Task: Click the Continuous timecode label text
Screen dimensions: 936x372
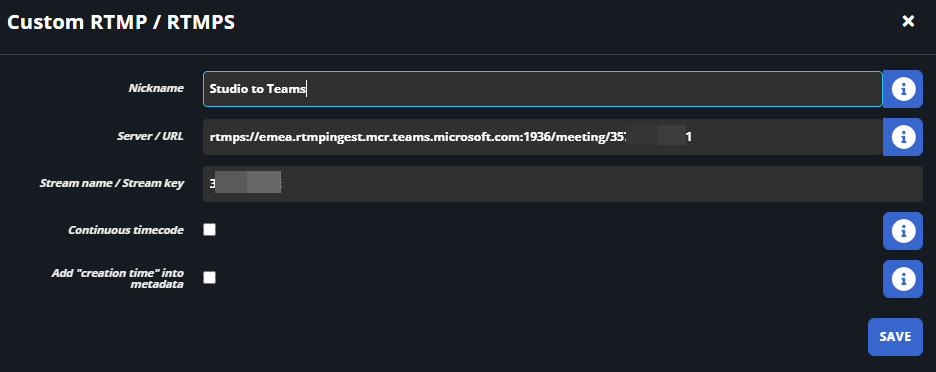Action: 125,230
